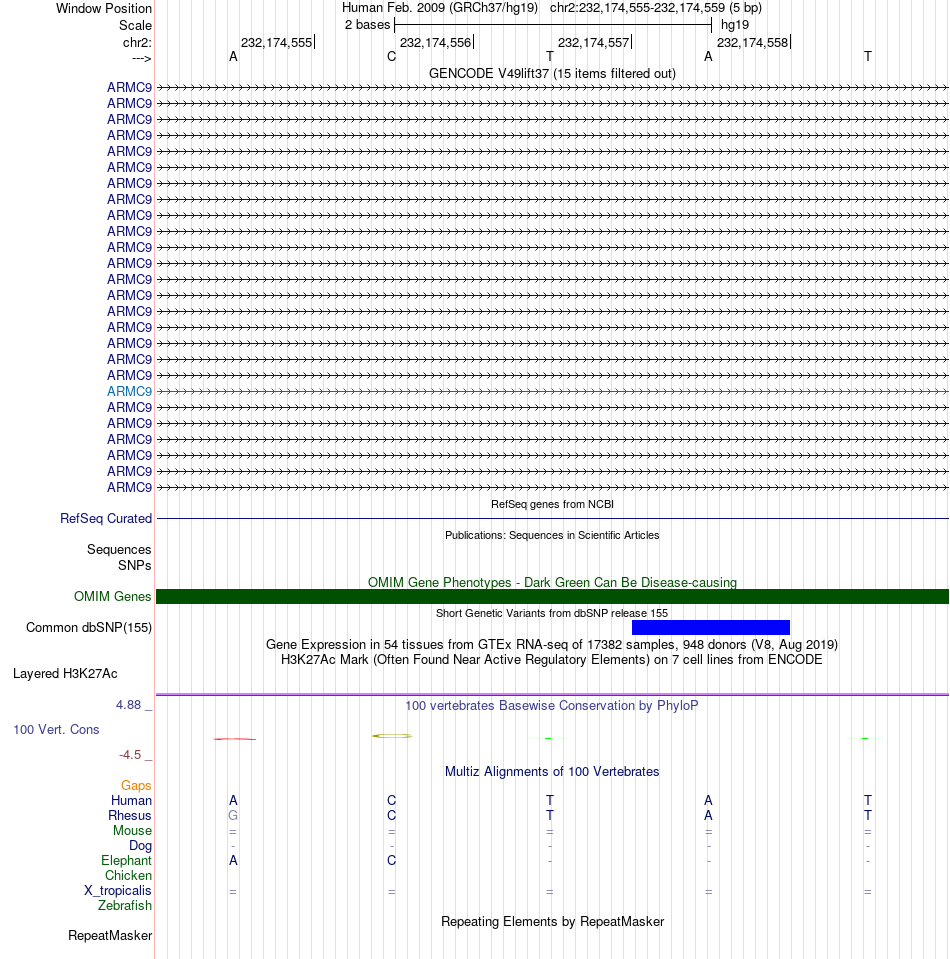The image size is (950, 959).
Task: Click the OMIM Genes track label
Action: pyautogui.click(x=113, y=596)
